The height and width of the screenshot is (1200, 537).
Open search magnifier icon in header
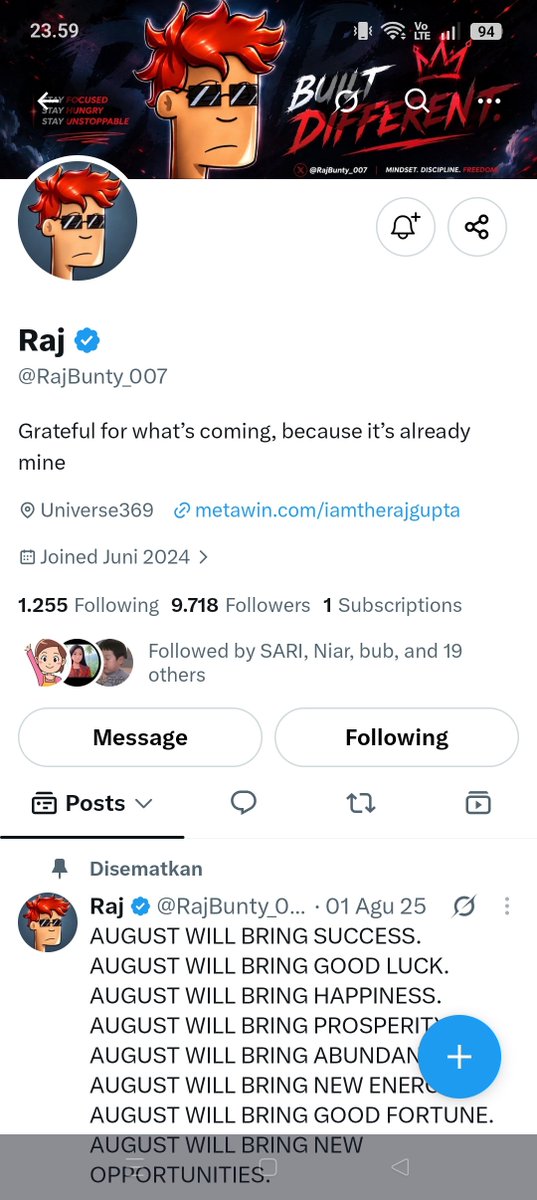[417, 100]
